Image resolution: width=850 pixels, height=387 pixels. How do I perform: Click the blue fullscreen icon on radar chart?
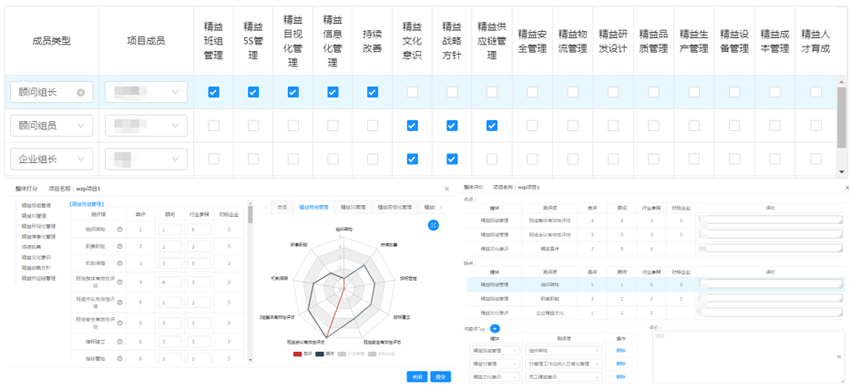(x=433, y=225)
